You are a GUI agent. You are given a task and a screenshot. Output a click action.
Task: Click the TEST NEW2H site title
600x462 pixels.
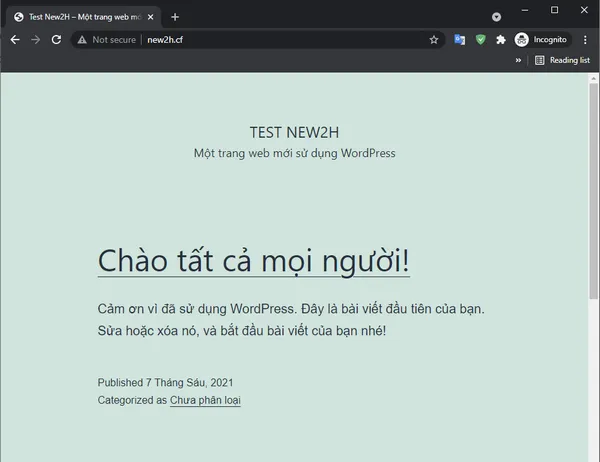click(294, 133)
